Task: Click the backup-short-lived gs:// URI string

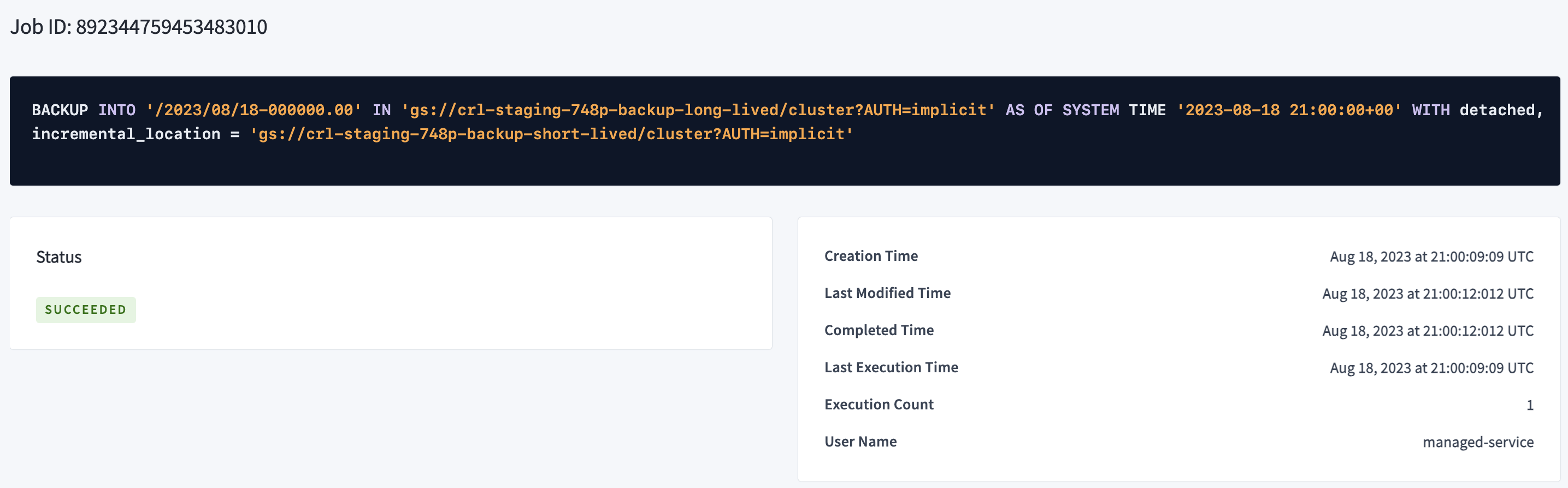Action: coord(551,134)
